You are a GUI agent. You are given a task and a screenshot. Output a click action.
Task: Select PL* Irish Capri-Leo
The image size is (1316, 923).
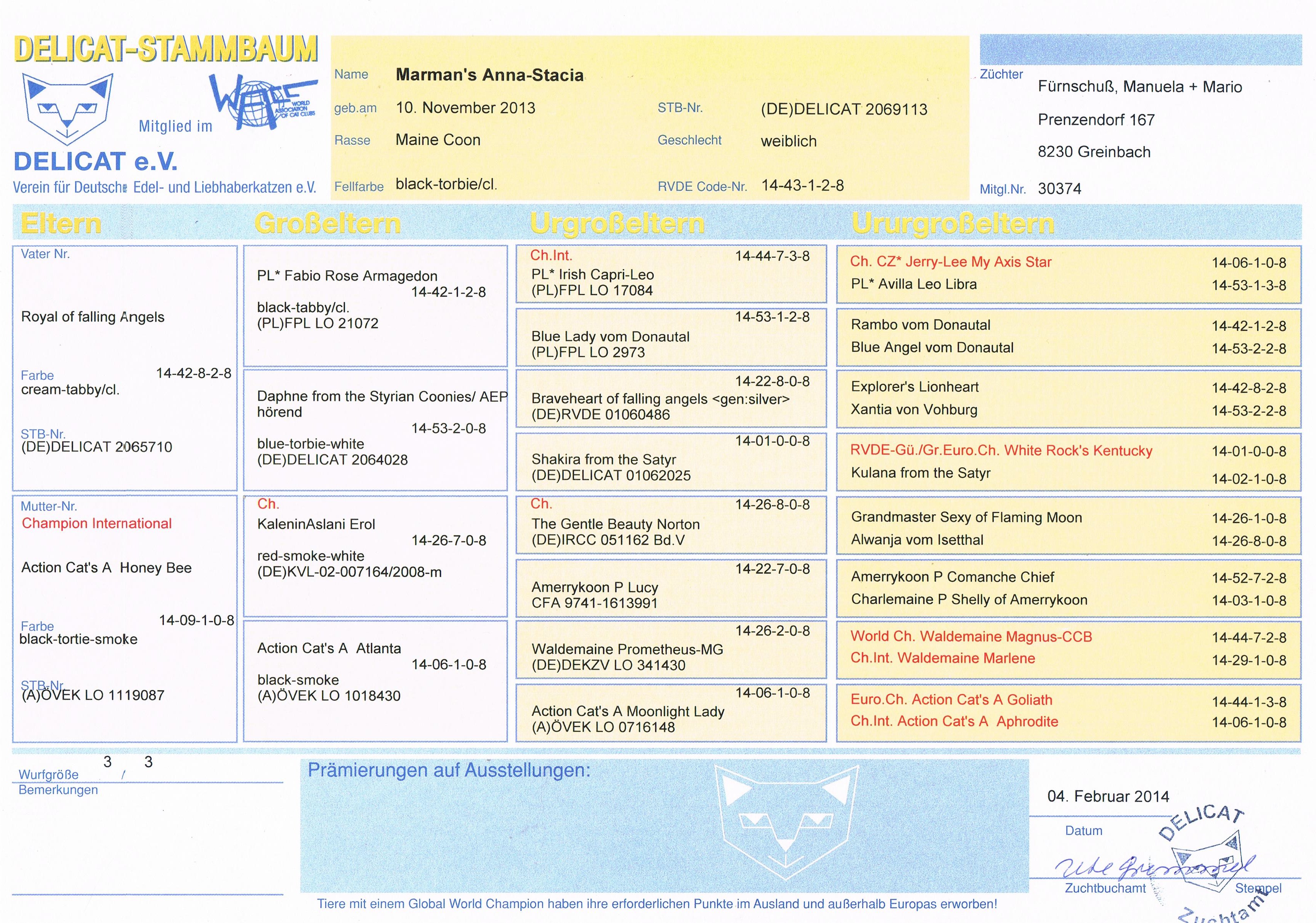click(593, 275)
